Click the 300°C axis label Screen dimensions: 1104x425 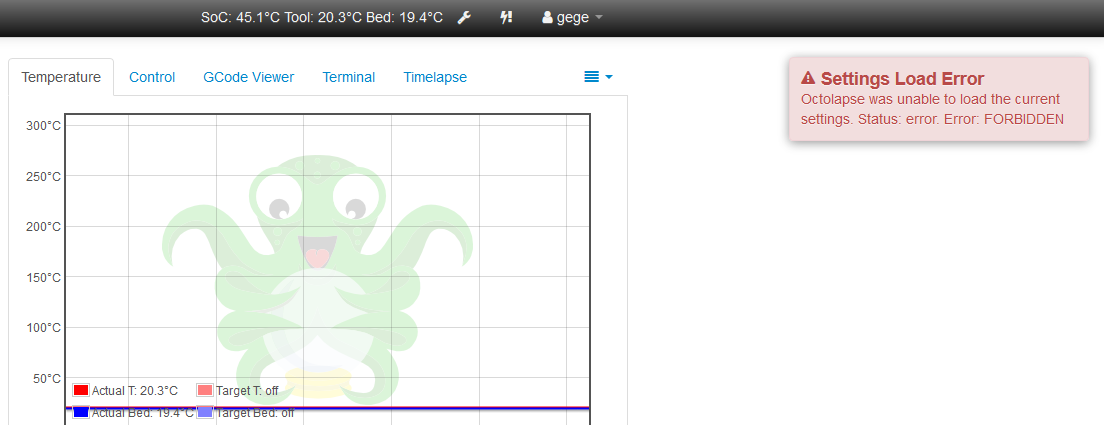[44, 126]
